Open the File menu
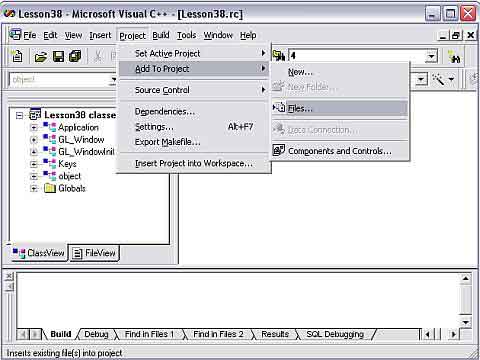 (30, 35)
